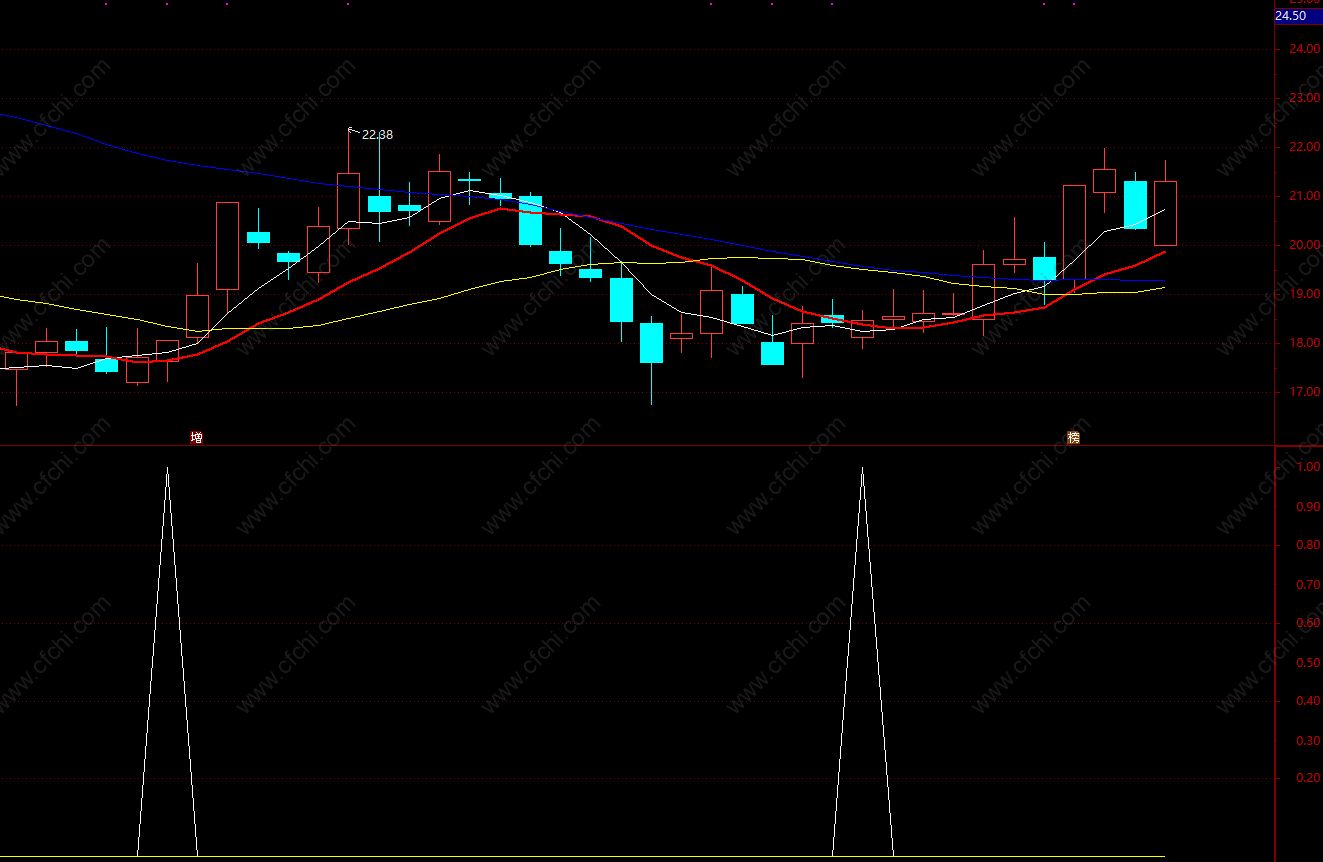Click the 0.70 indicator axis label
Viewport: 1323px width, 862px height.
1307,585
